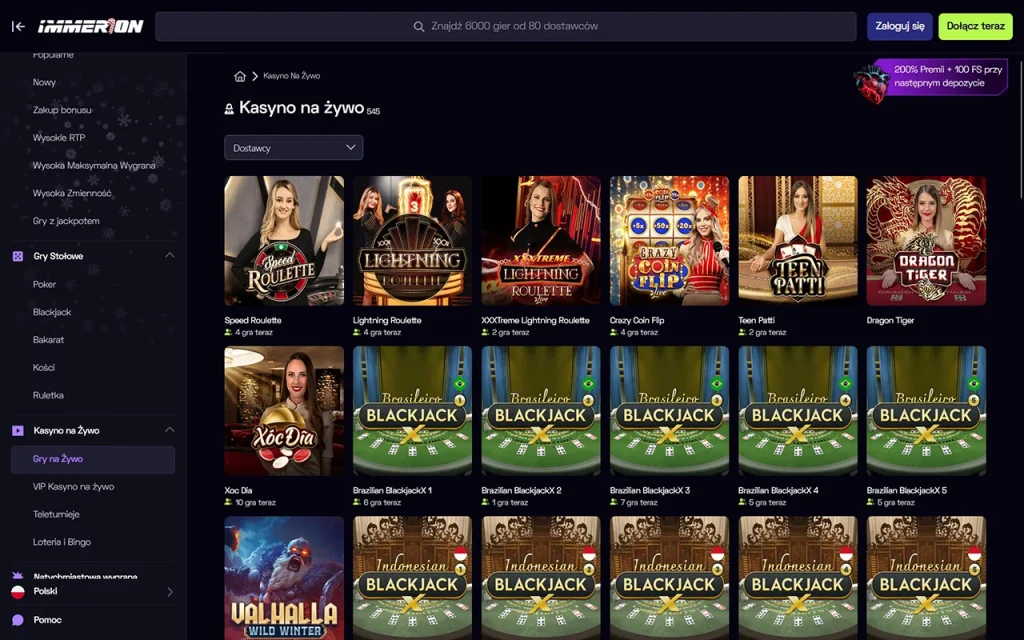Click the Kasyno Na Żywo breadcrumb
This screenshot has height=640, width=1024.
[x=291, y=76]
